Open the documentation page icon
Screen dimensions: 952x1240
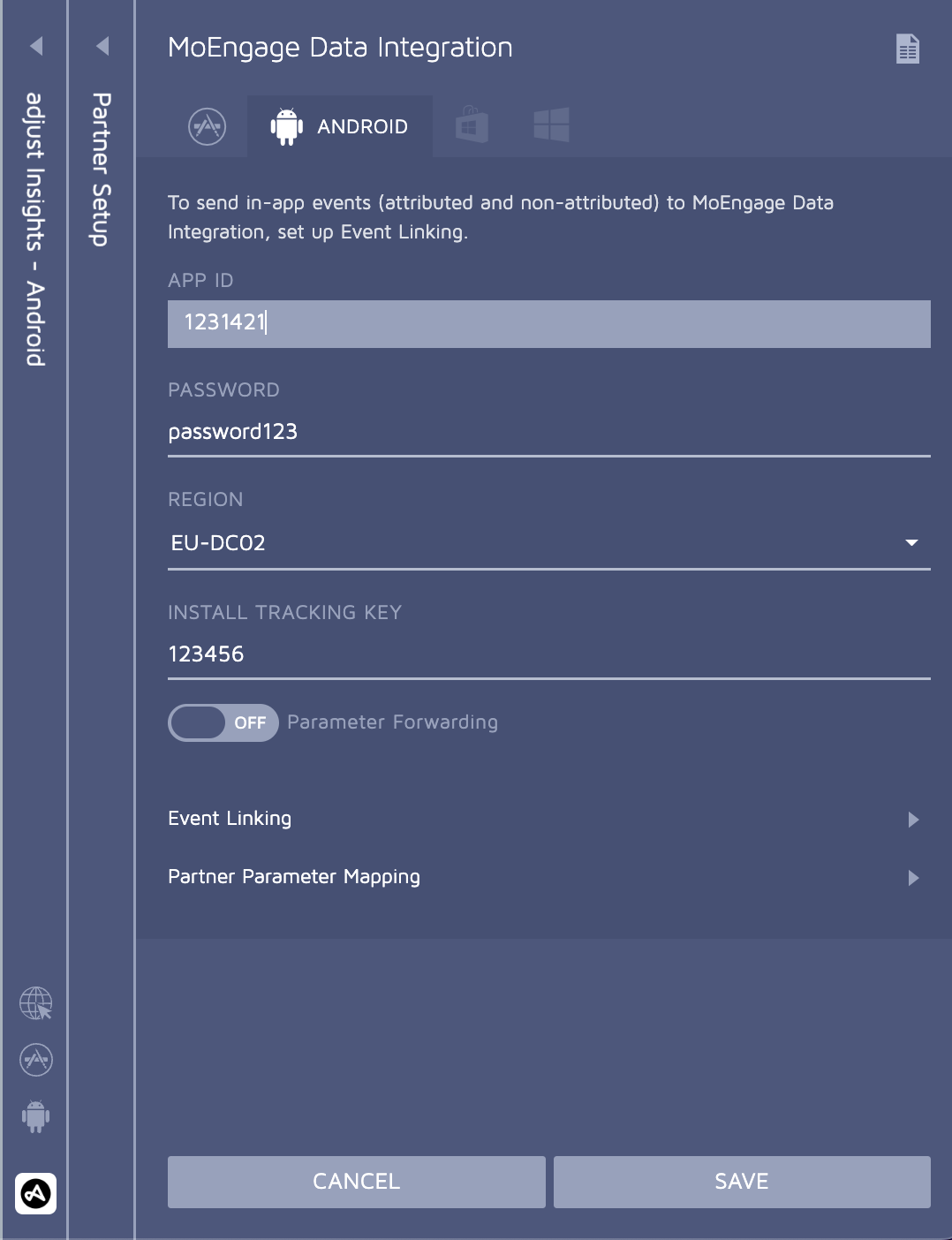[x=907, y=49]
